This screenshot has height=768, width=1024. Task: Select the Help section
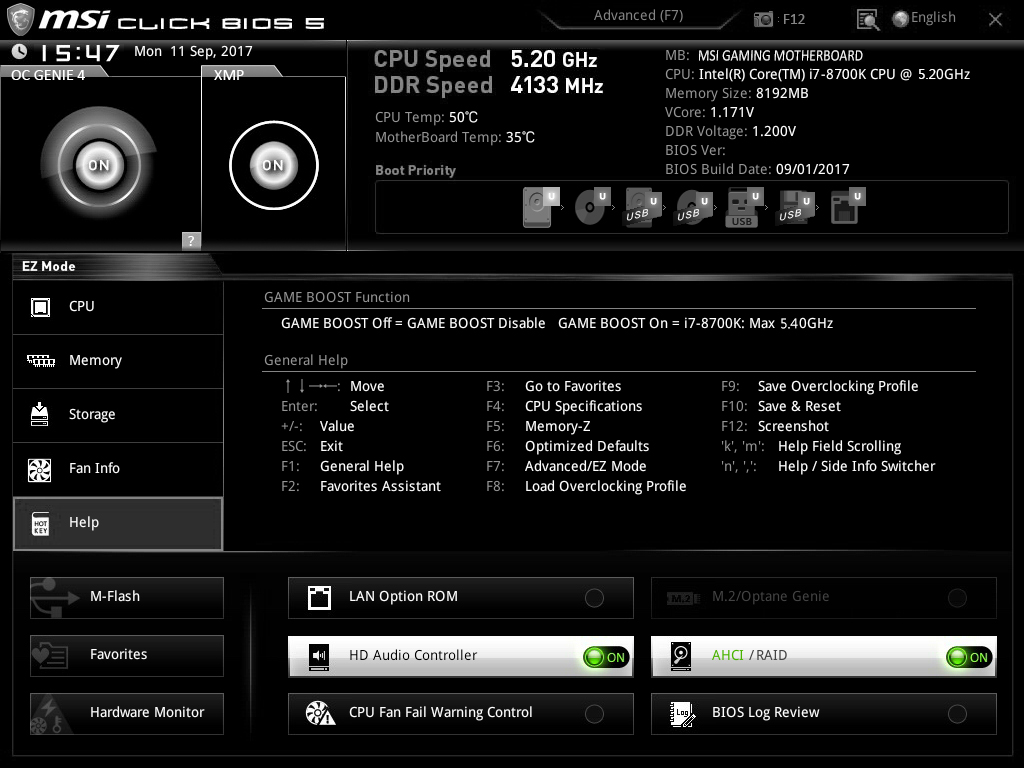point(118,524)
